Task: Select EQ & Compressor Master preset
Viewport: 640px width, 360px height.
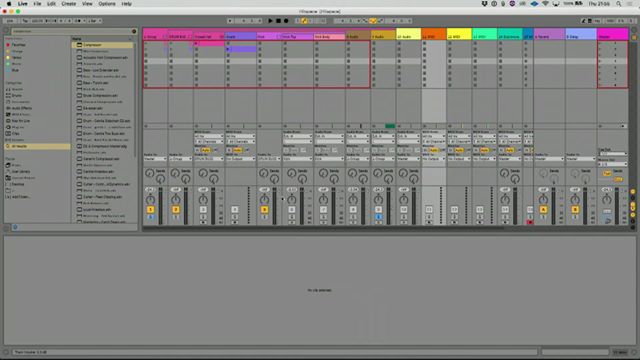Action: pyautogui.click(x=104, y=146)
